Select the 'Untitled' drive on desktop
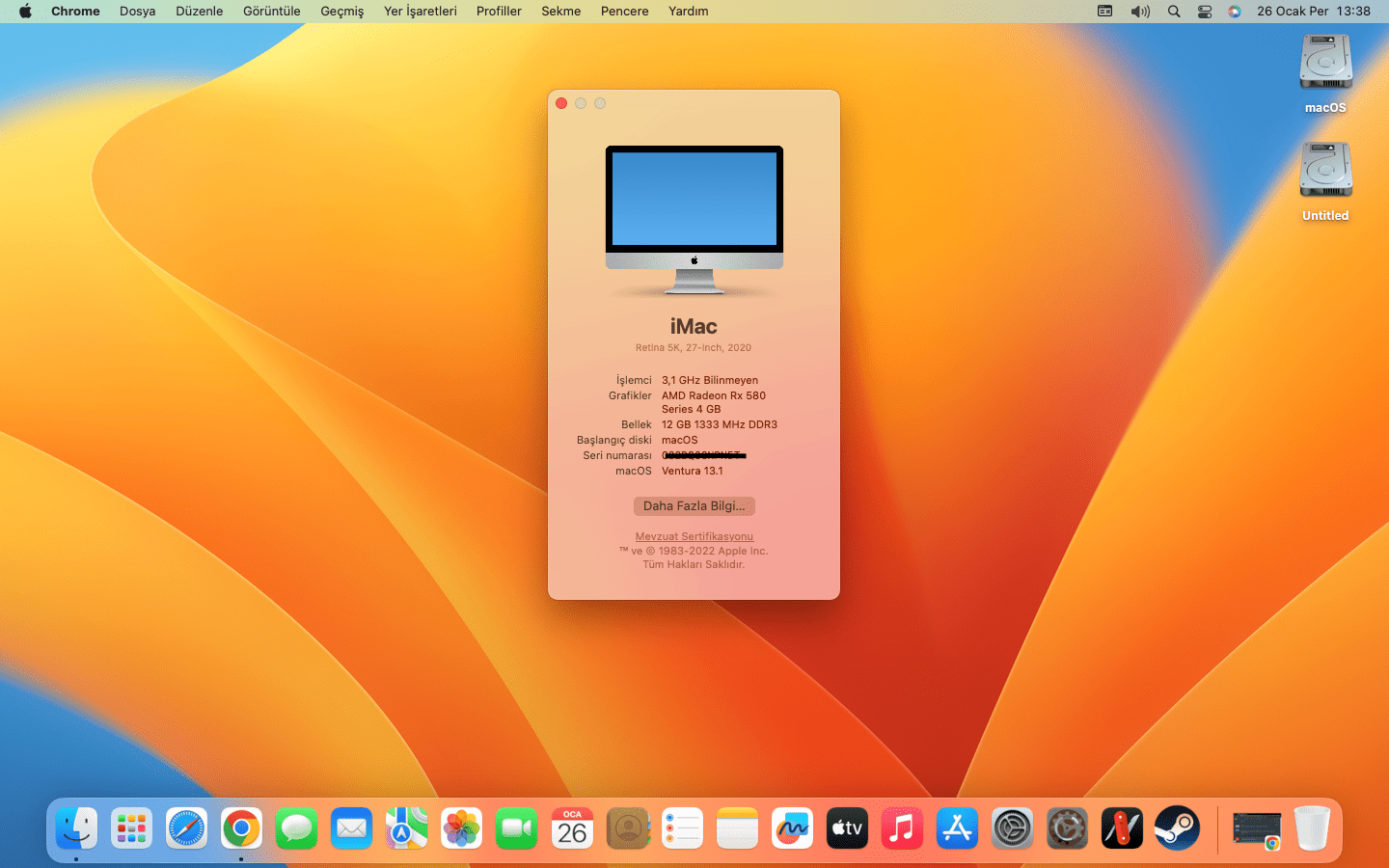This screenshot has width=1389, height=868. coord(1325,172)
